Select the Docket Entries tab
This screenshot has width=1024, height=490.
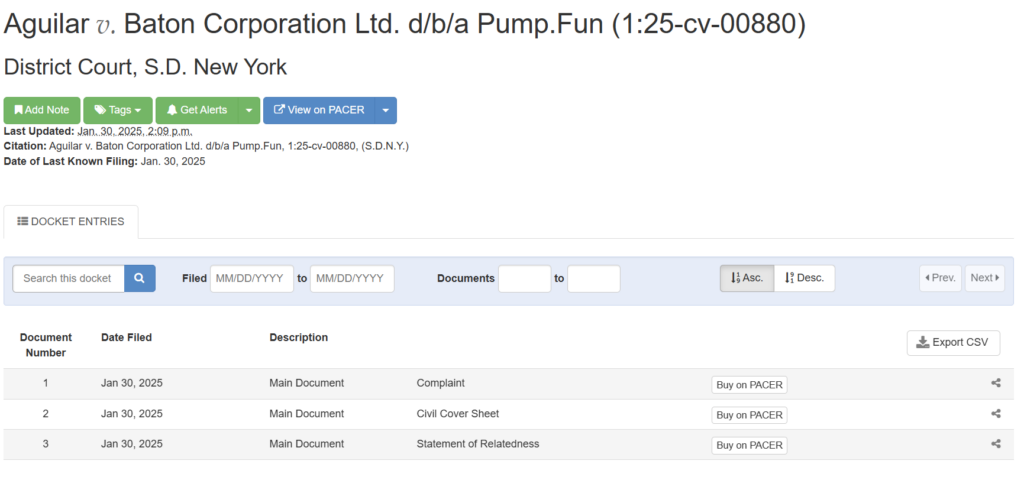click(x=71, y=221)
